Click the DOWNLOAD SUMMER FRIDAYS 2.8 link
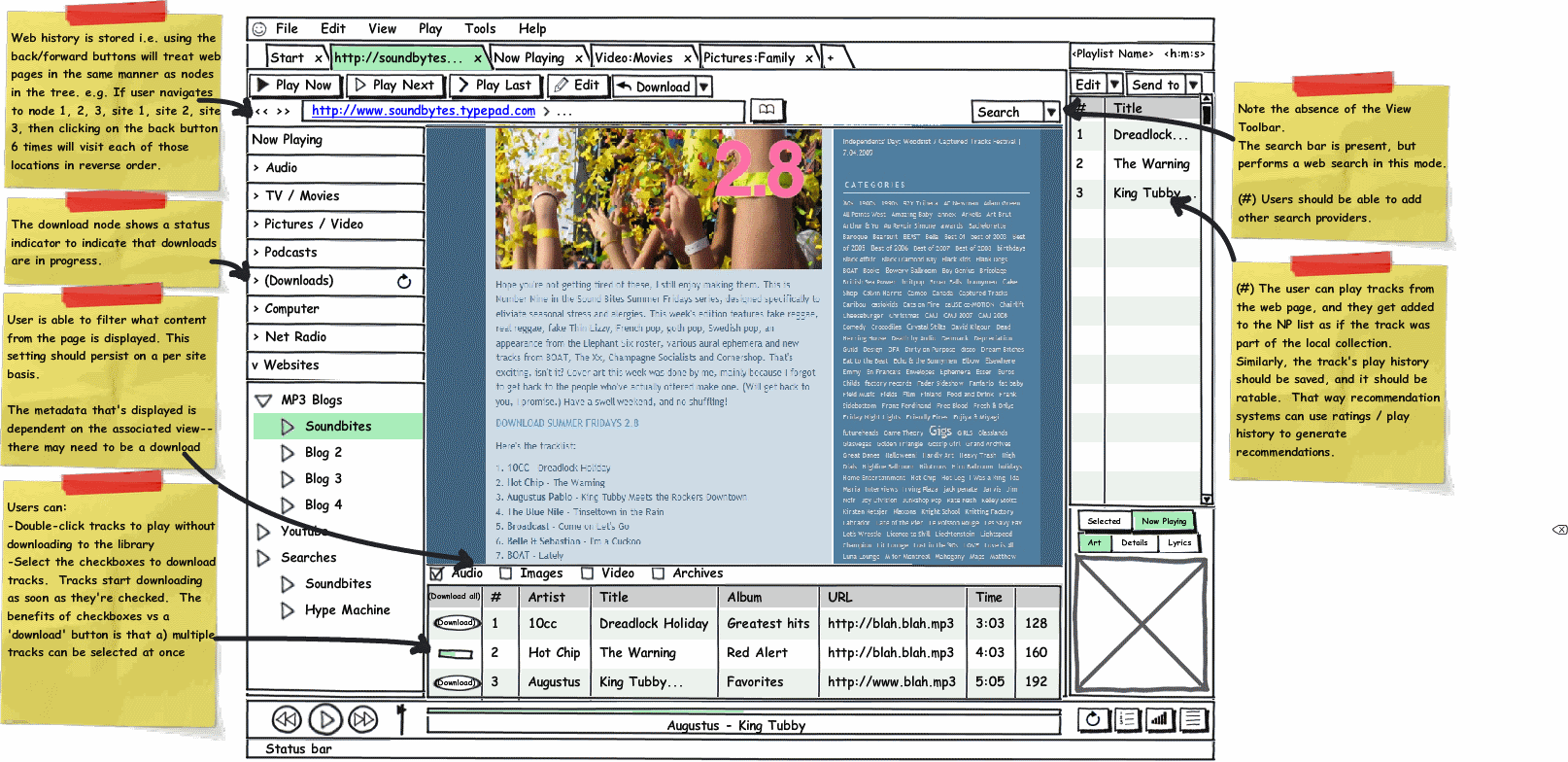 tap(567, 423)
